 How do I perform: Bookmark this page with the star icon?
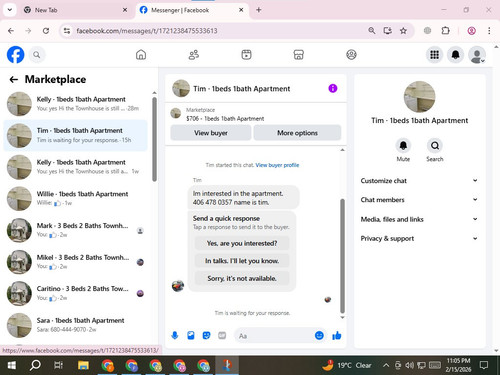coord(403,31)
